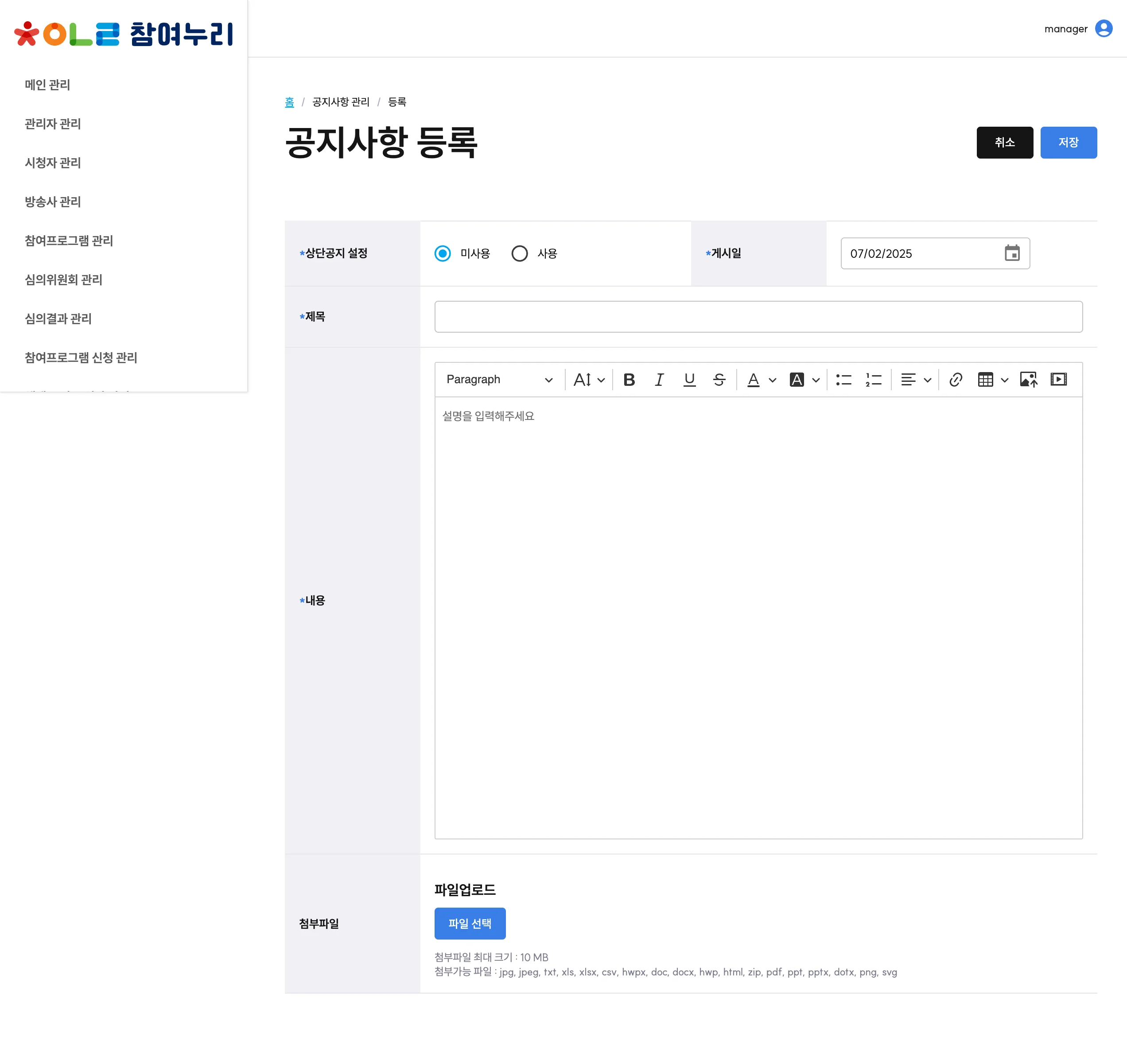The width and height of the screenshot is (1127, 1064).
Task: Open the 참여프로그램 관리 menu item
Action: pyautogui.click(x=70, y=241)
